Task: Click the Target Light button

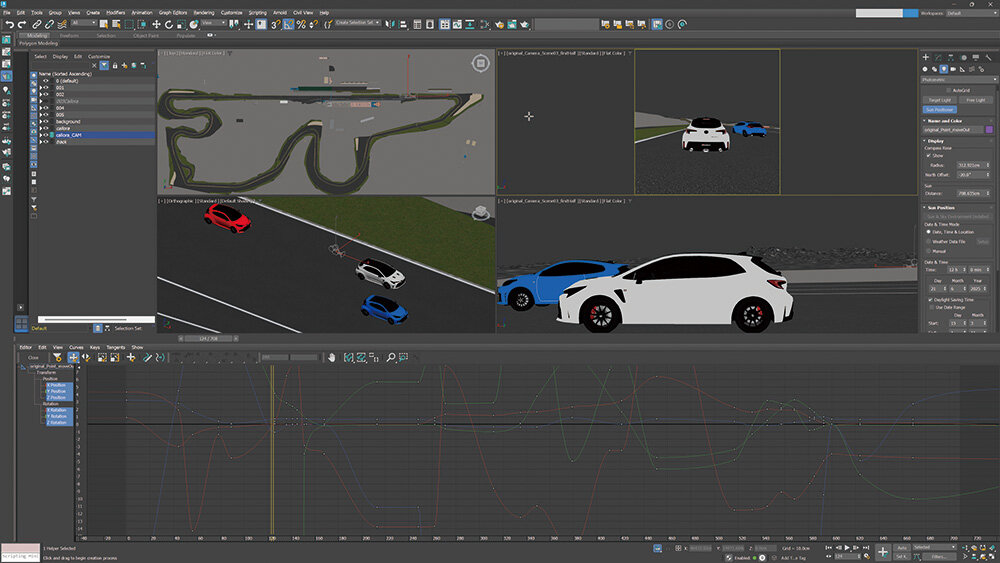Action: coord(939,100)
